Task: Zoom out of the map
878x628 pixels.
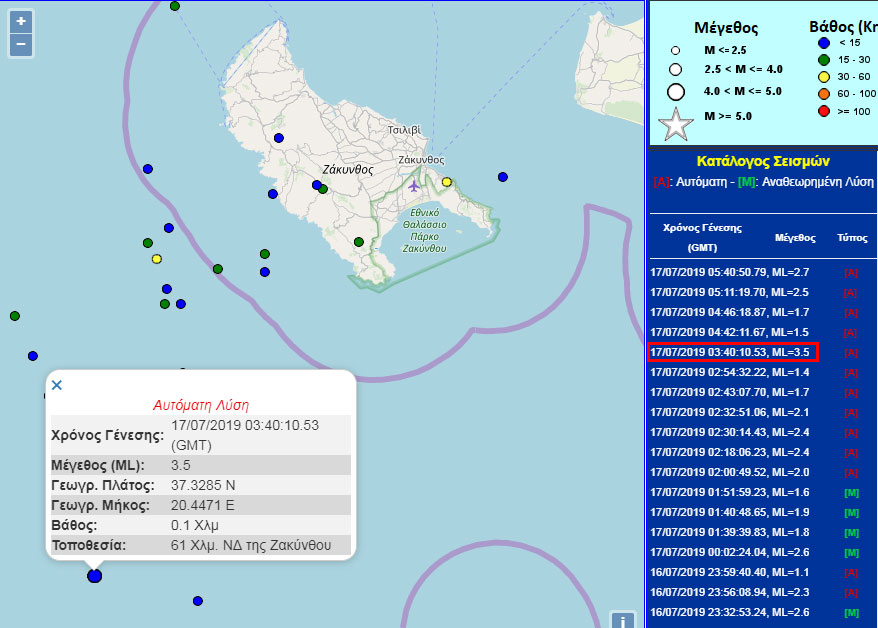Action: (21, 45)
